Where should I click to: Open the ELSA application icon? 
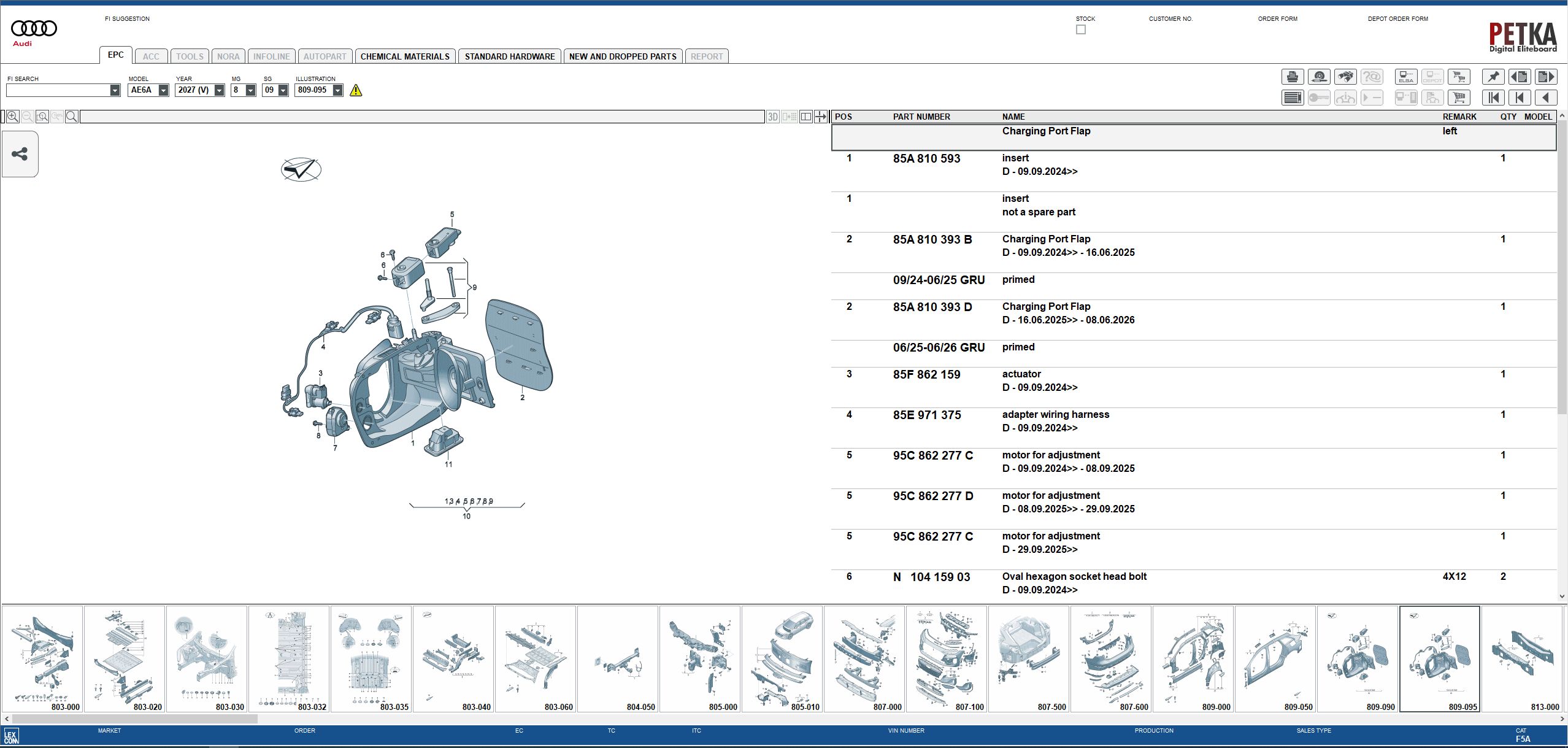(1405, 76)
